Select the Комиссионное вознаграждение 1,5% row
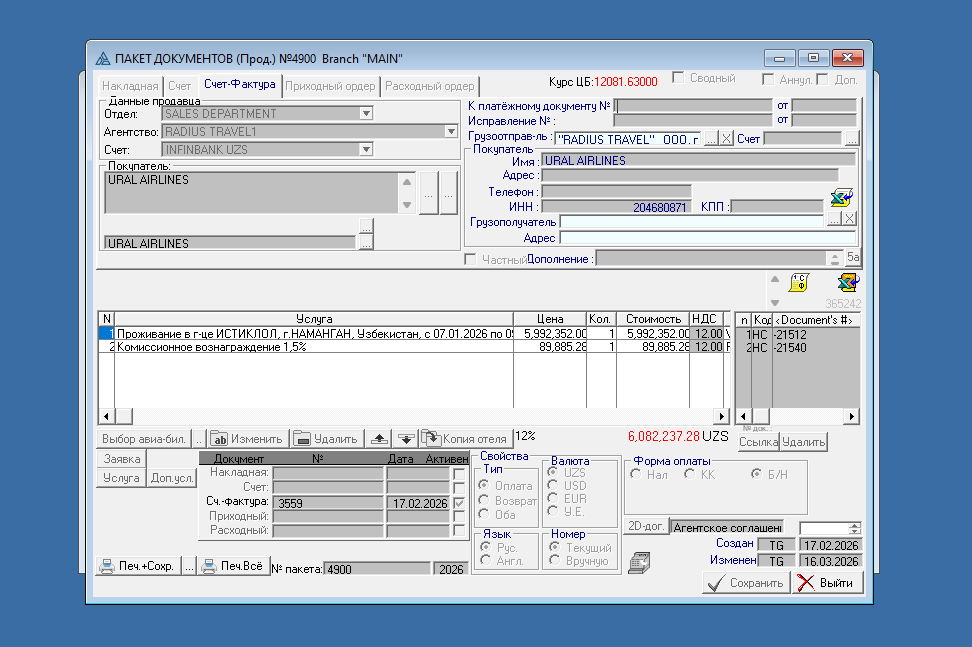 point(413,347)
